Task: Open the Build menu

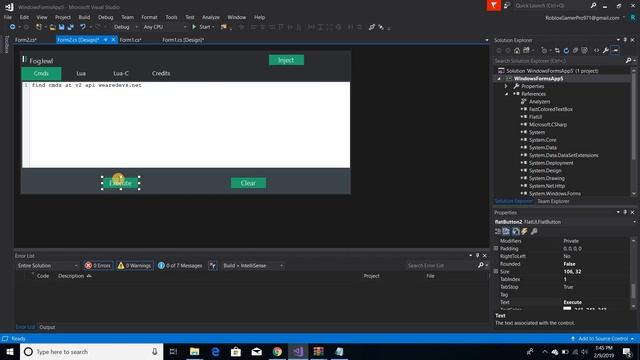Action: click(84, 17)
